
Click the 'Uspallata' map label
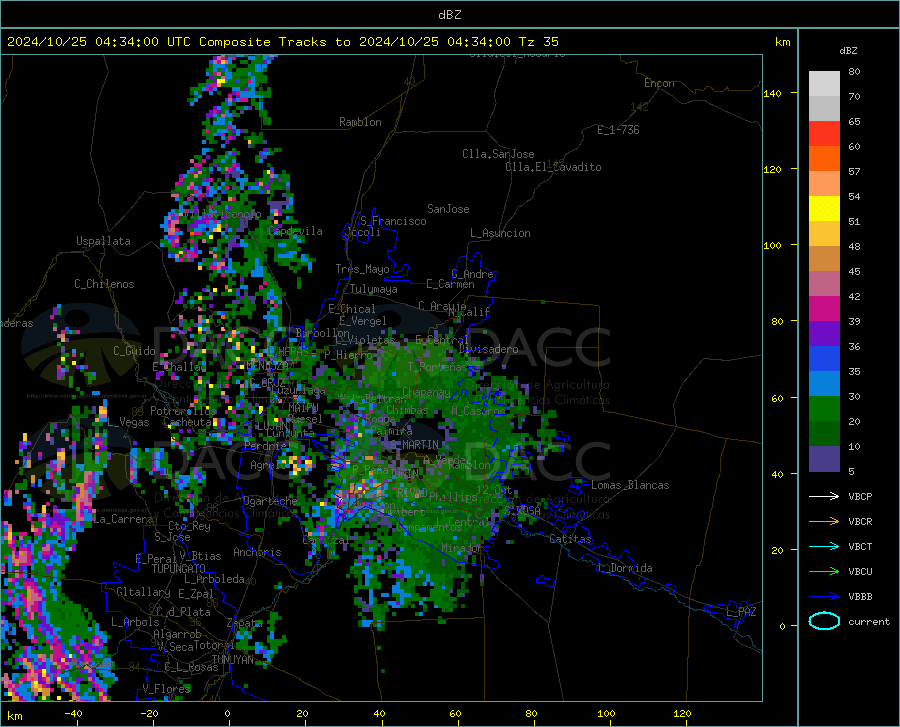(x=103, y=241)
